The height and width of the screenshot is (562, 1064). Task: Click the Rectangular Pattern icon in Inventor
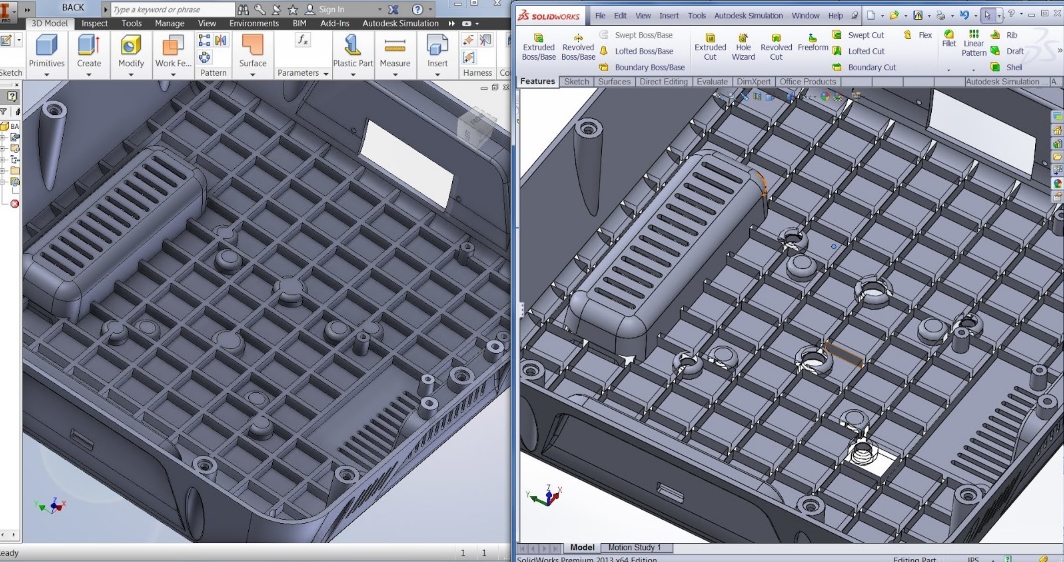[204, 41]
